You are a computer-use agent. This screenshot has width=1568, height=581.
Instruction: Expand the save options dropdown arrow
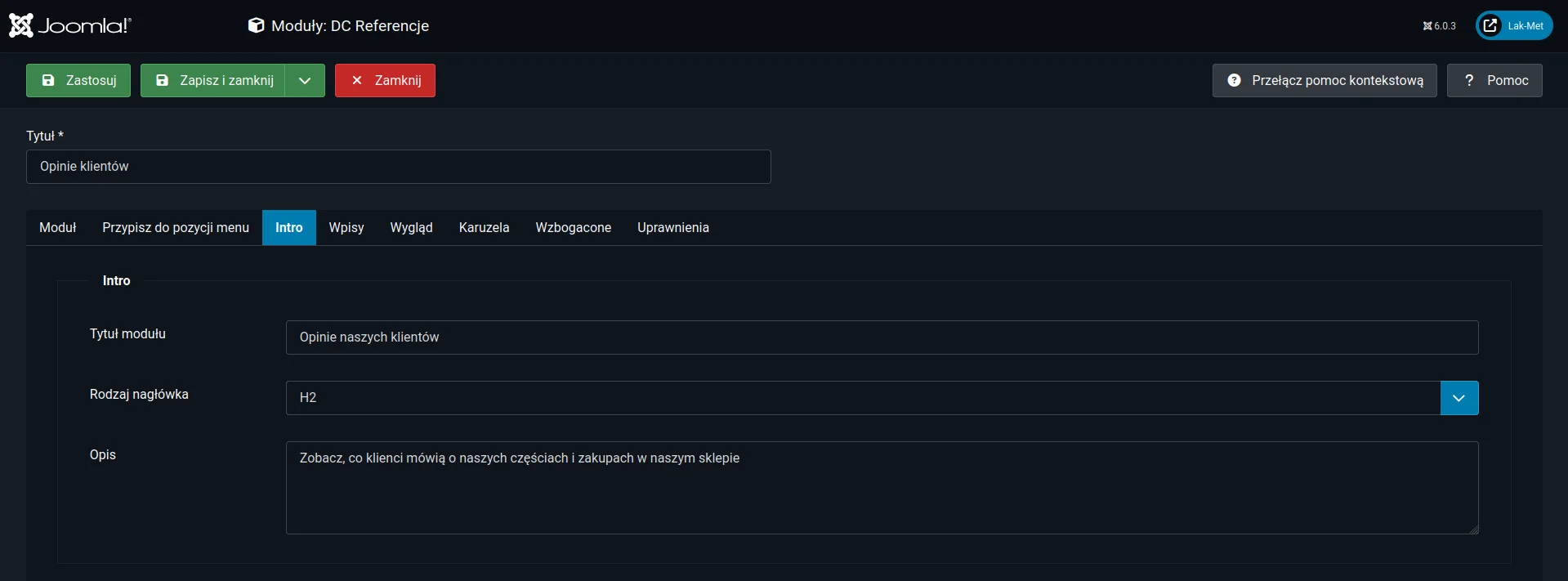point(305,80)
